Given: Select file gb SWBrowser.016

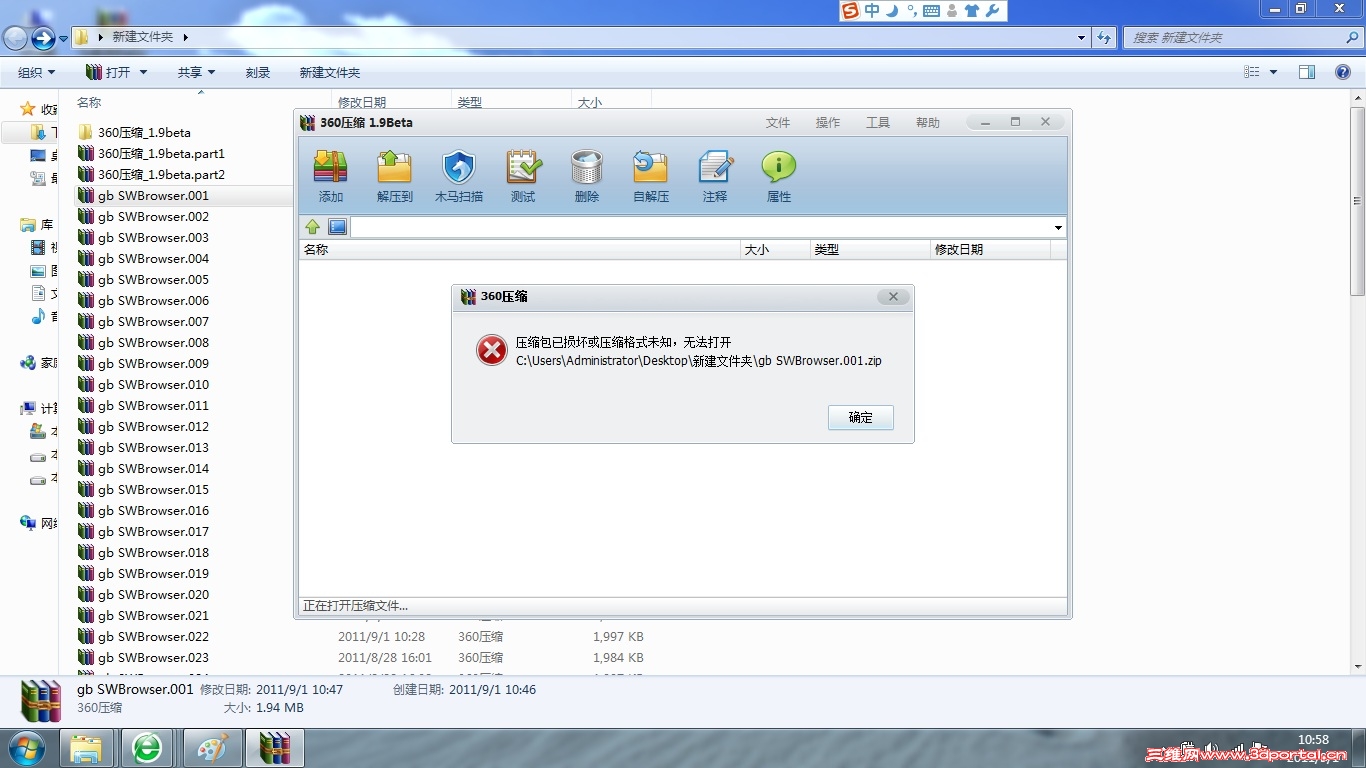Looking at the screenshot, I should [x=153, y=510].
